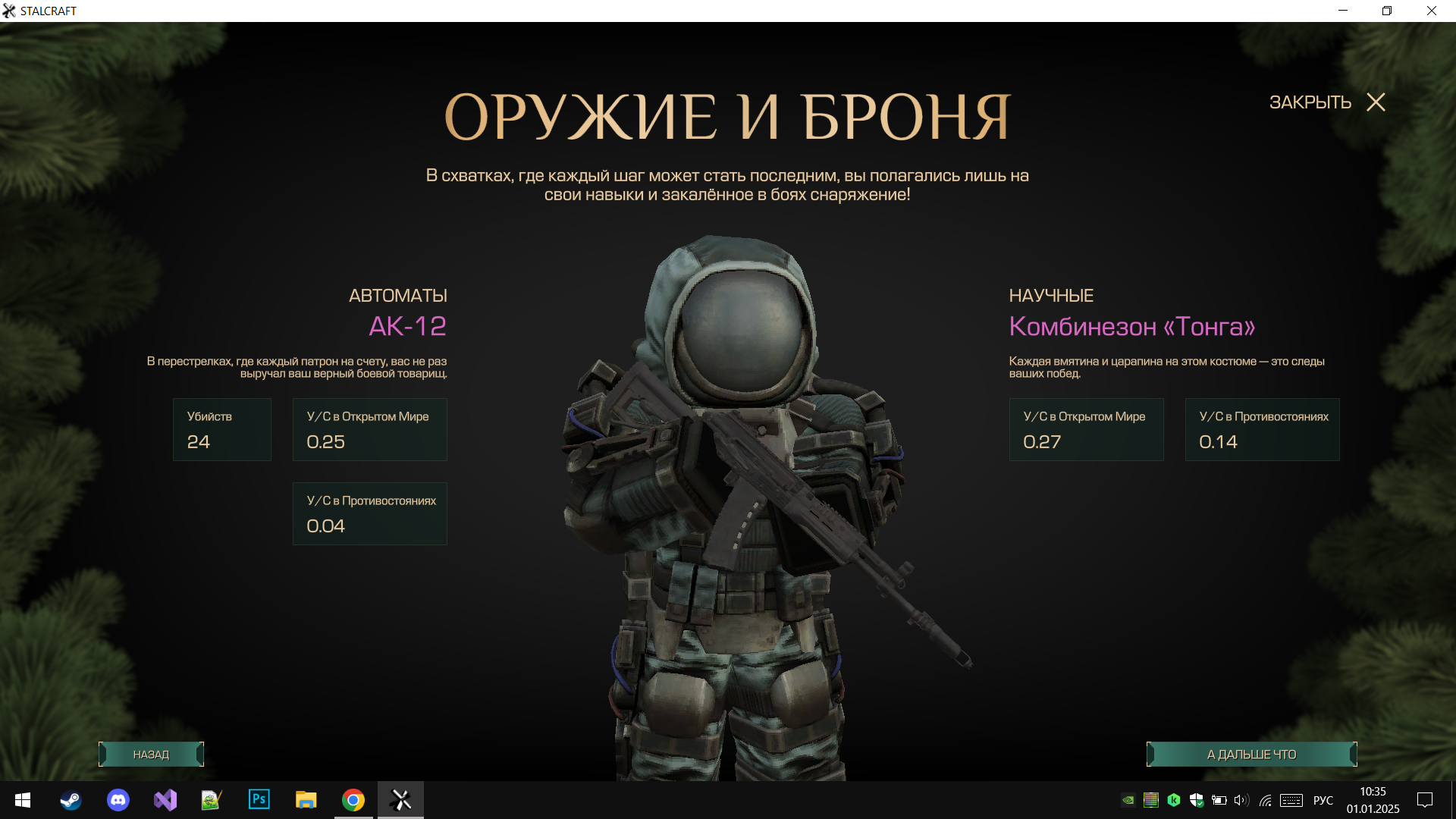Select AK-12 У/С в Открытом Мире 0.25 card
The image size is (1456, 819).
click(370, 429)
